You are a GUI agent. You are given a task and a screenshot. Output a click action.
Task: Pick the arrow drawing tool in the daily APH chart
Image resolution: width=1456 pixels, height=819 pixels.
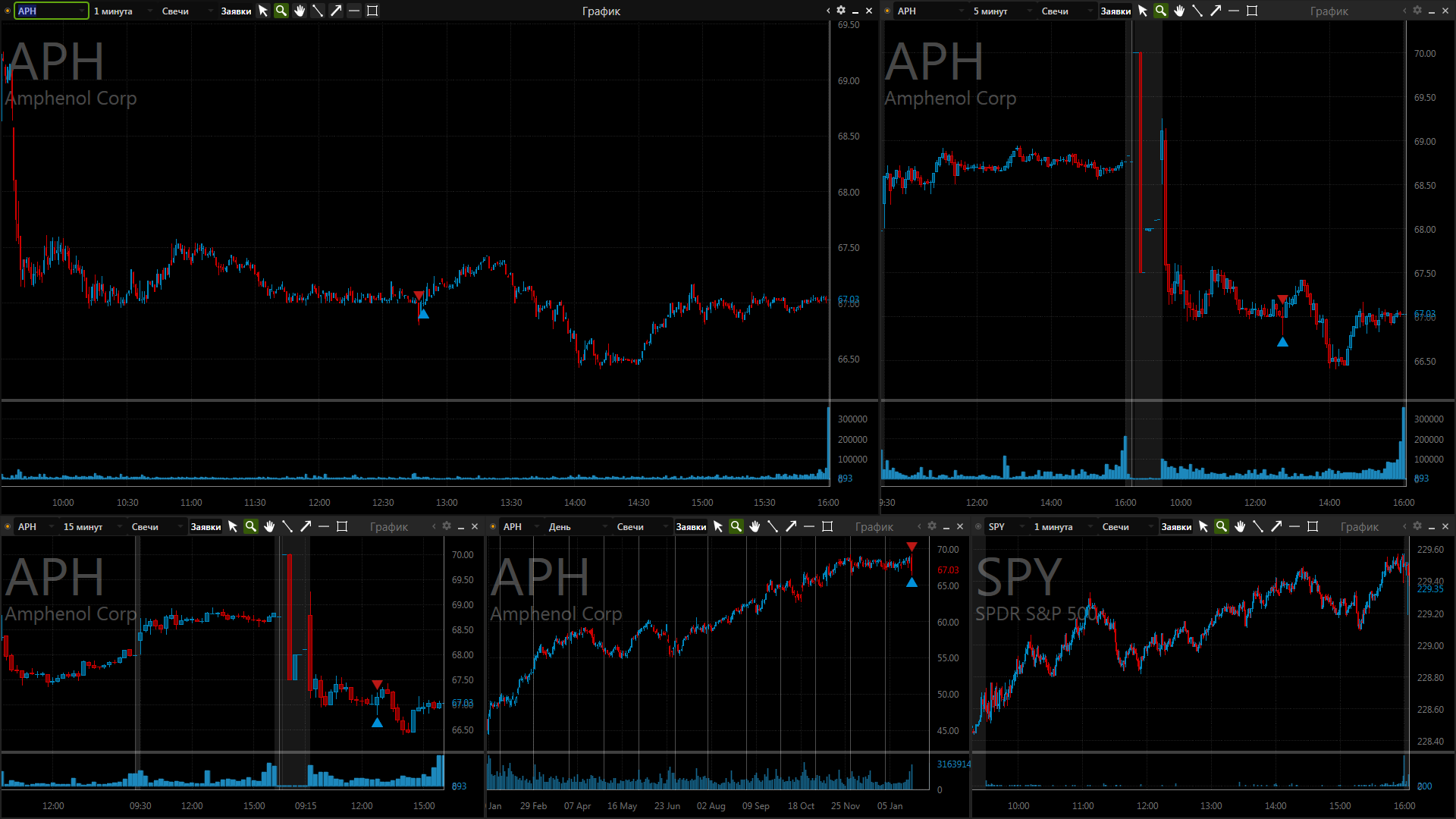click(791, 526)
